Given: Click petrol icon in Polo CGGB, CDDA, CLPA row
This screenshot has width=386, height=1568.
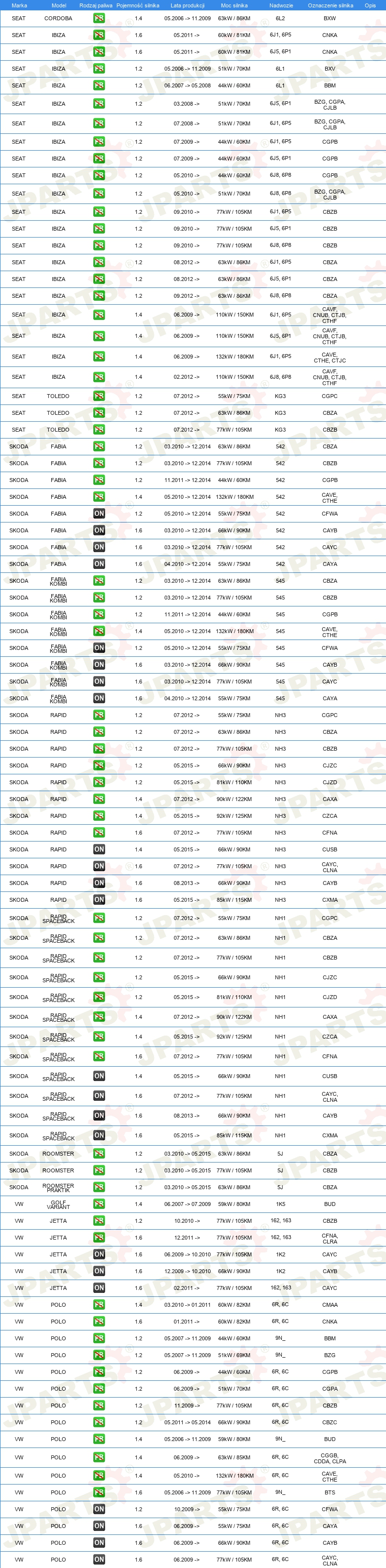Looking at the screenshot, I should tap(99, 1458).
